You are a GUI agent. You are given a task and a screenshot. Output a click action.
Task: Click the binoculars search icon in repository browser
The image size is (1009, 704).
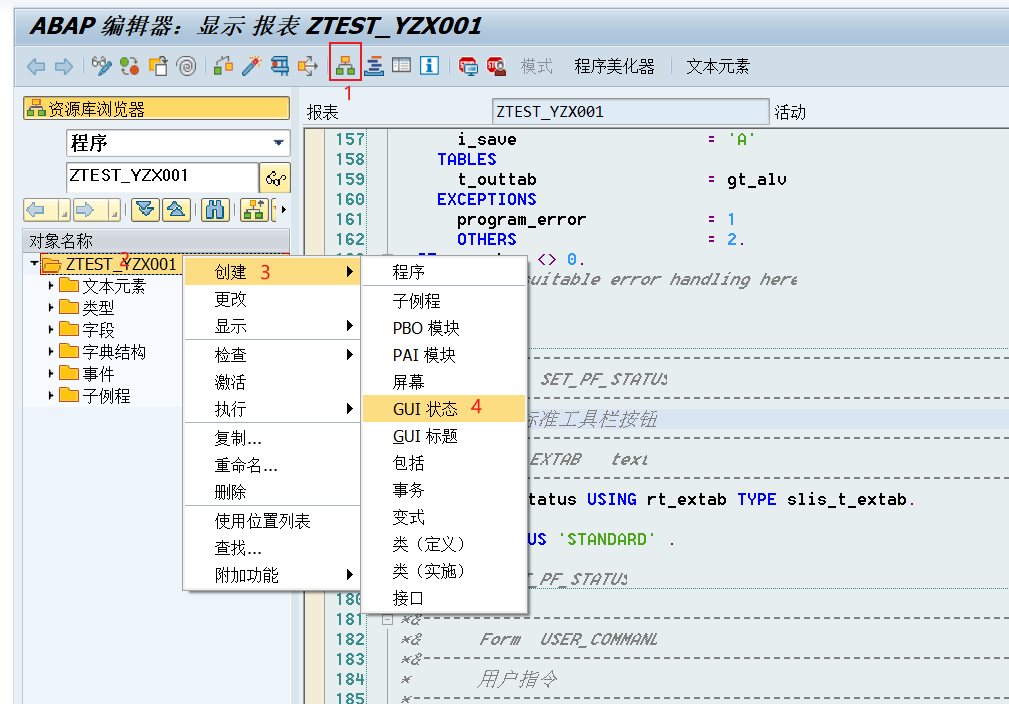pyautogui.click(x=215, y=210)
